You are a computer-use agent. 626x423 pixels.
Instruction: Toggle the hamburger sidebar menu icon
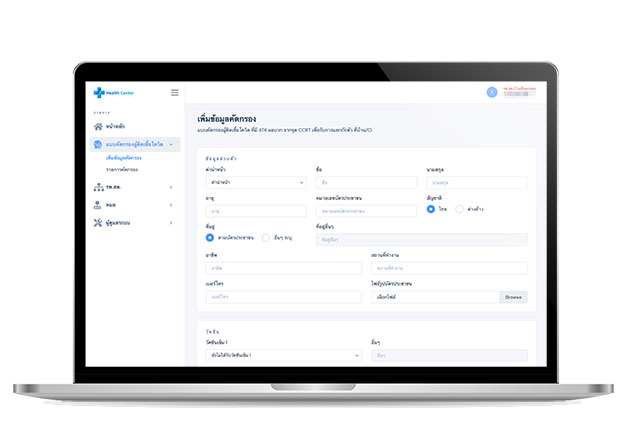click(x=175, y=92)
